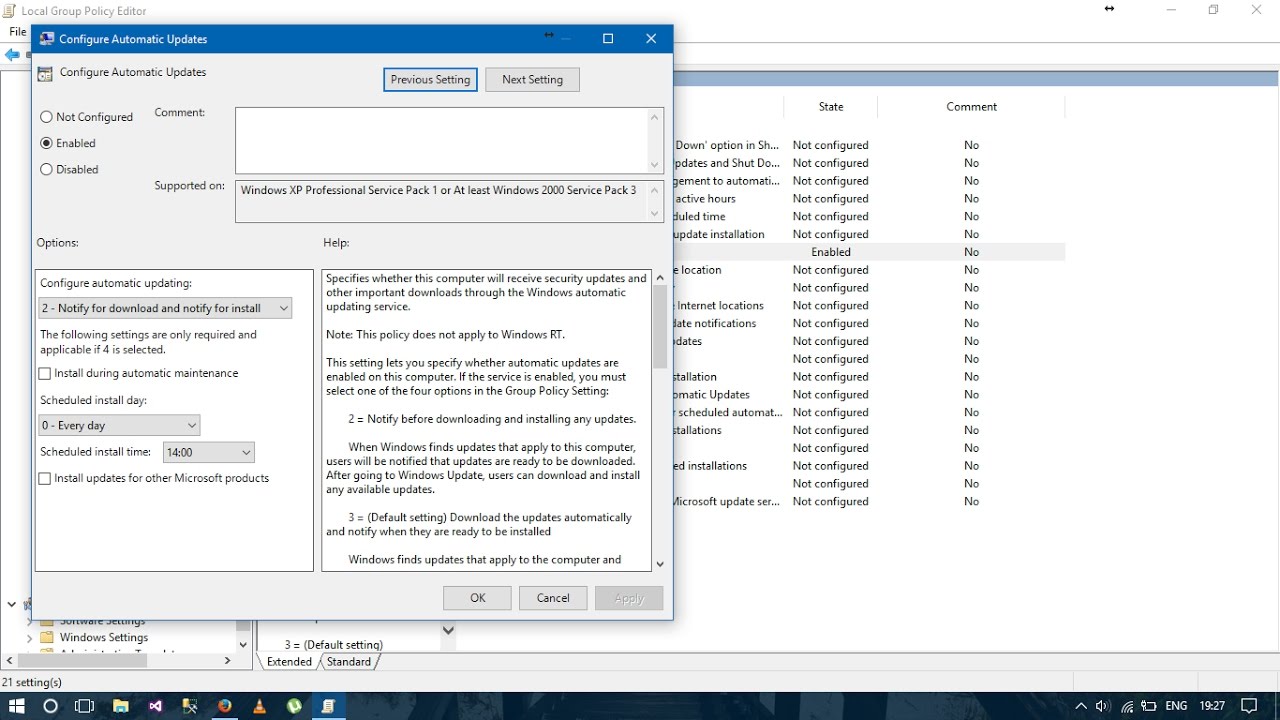
Task: Click the Comment column header
Action: [971, 107]
